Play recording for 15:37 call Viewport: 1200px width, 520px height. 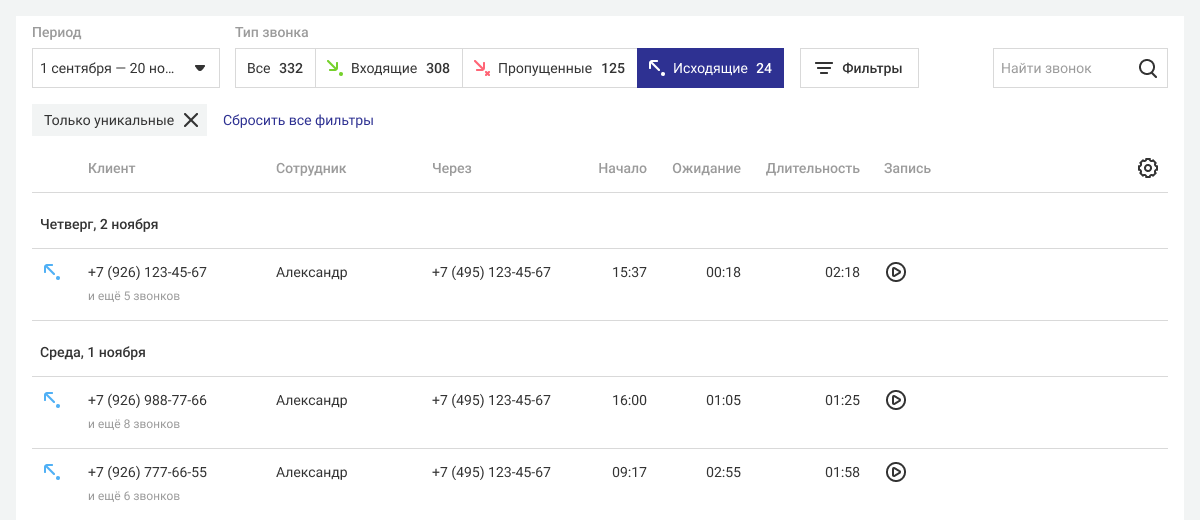point(896,272)
